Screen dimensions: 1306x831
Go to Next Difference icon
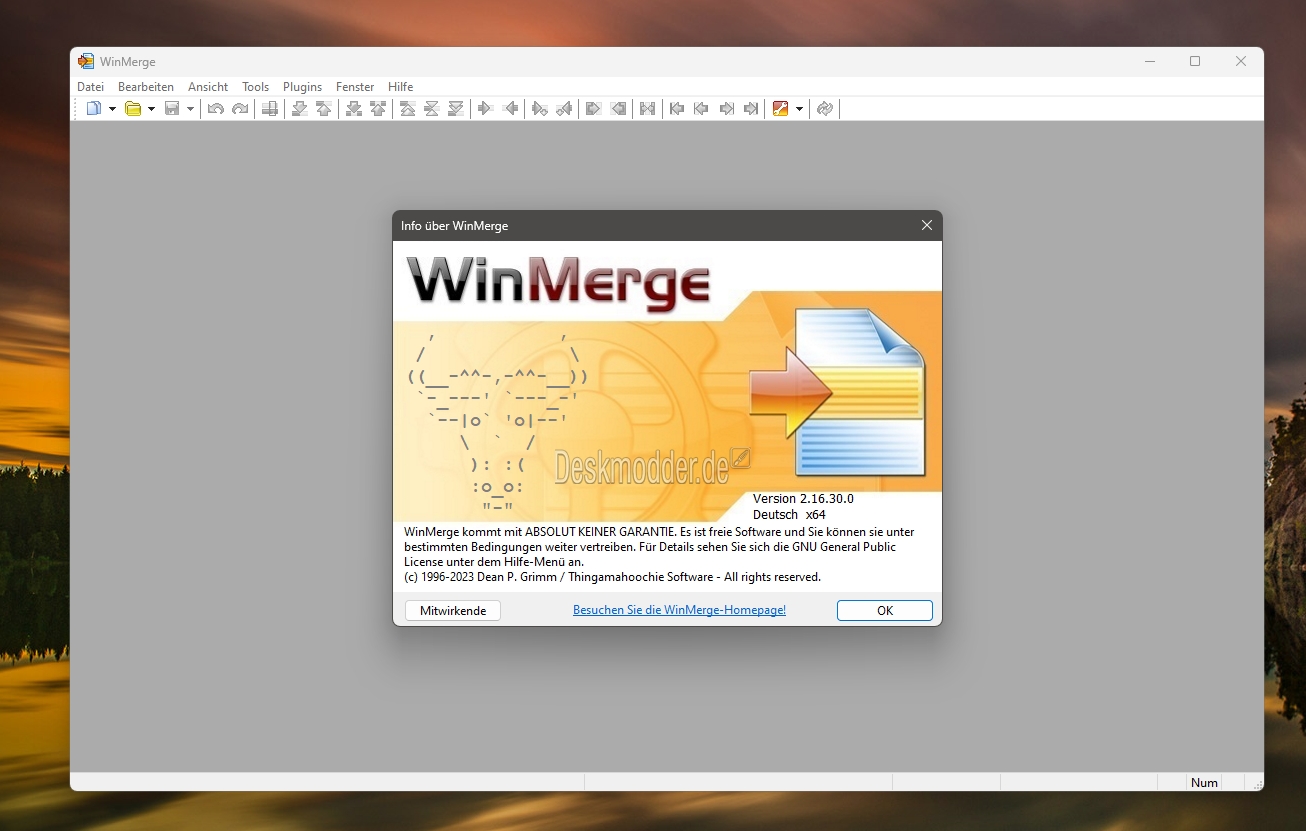click(299, 108)
